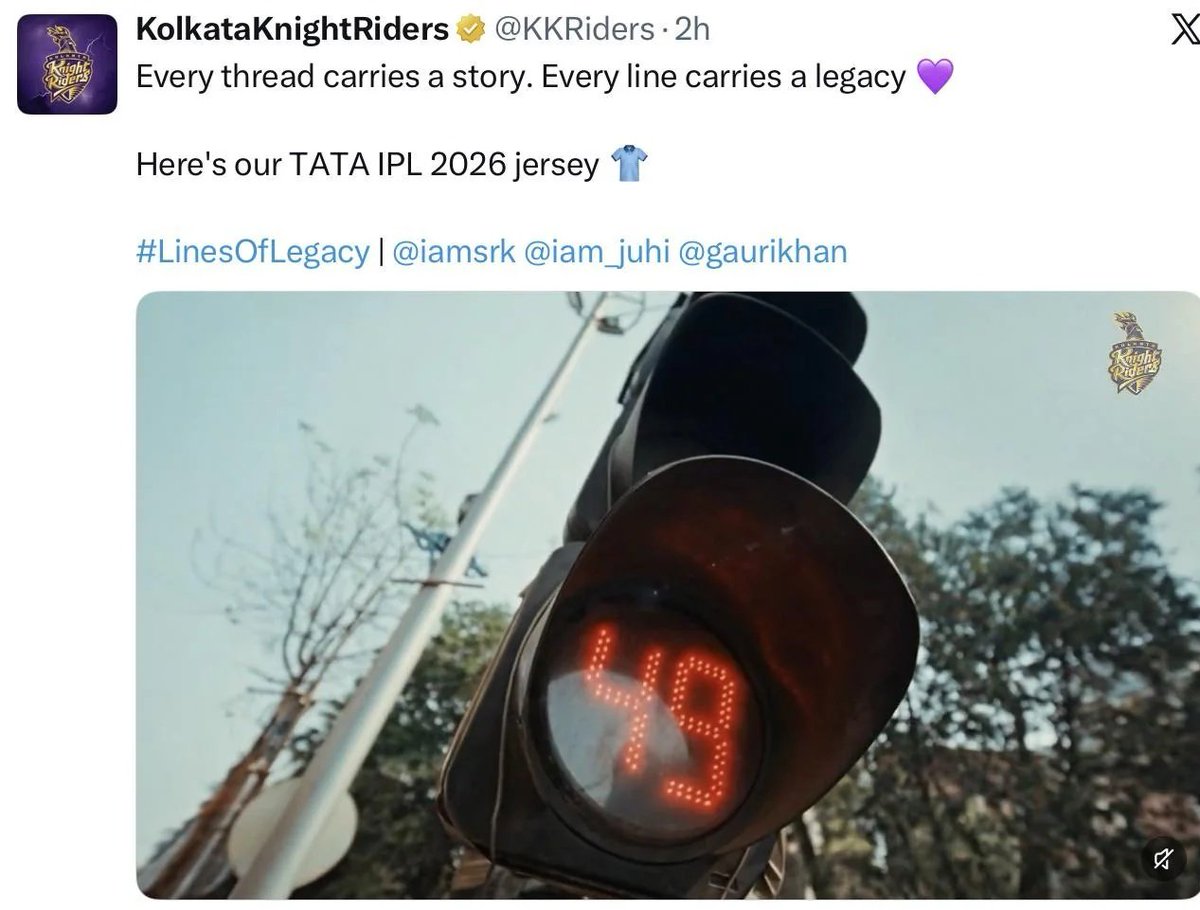
Task: Click the 'Here's our TATA IPL 2026 jersey' text
Action: (367, 164)
